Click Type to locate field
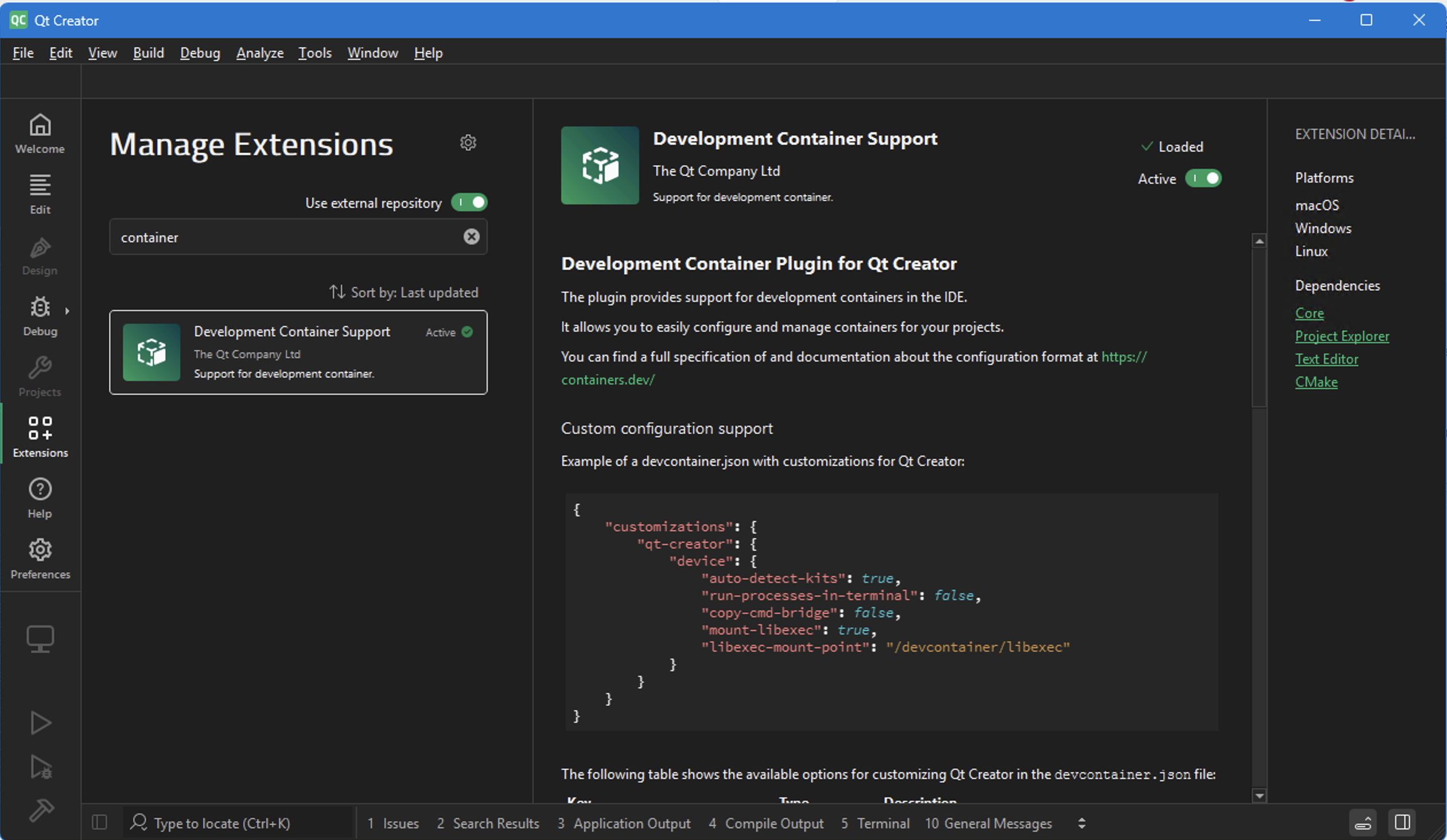 coord(238,823)
